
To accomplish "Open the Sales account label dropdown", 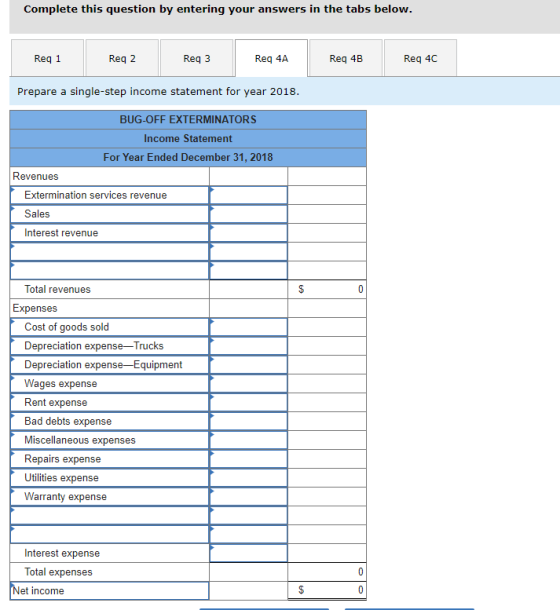I will coord(110,214).
